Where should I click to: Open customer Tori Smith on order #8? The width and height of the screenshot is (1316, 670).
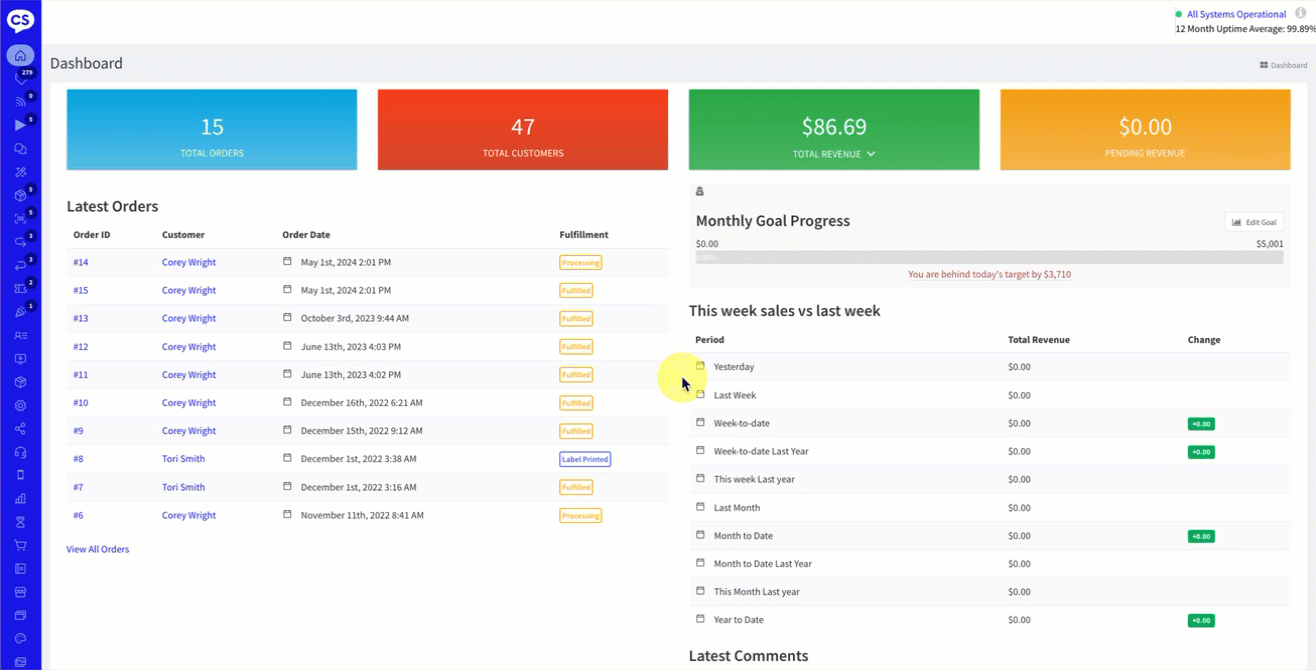click(183, 459)
